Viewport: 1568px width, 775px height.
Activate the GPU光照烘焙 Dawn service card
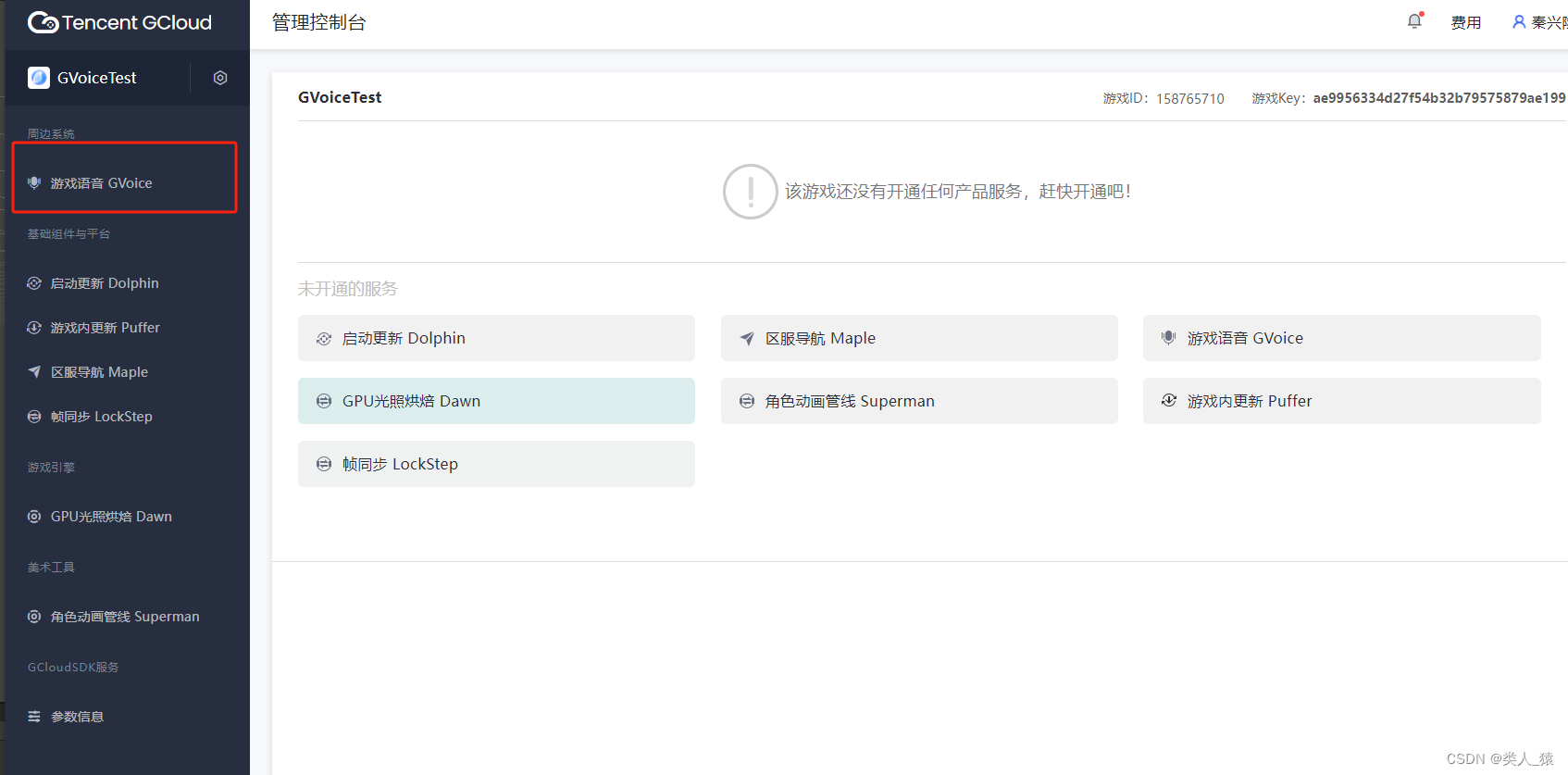(496, 401)
